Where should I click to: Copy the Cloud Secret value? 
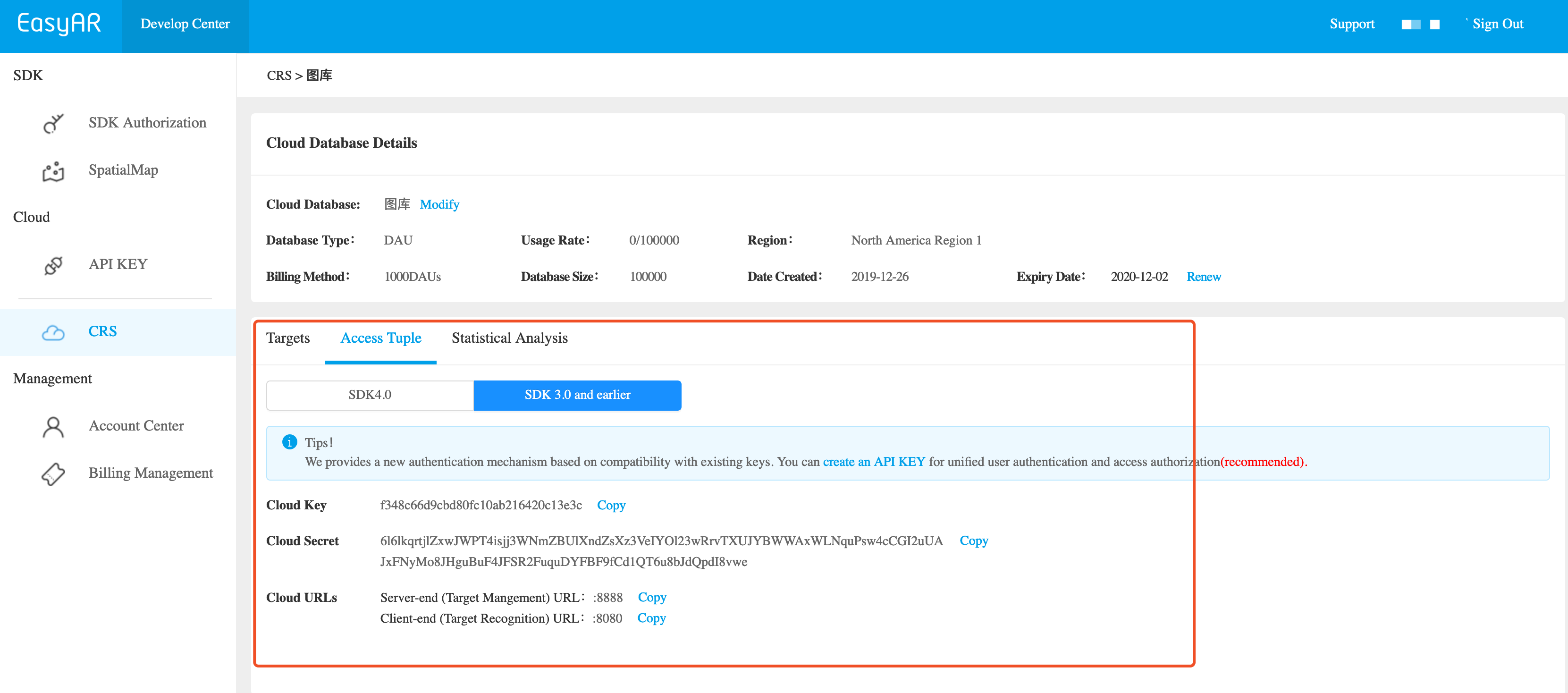point(973,541)
